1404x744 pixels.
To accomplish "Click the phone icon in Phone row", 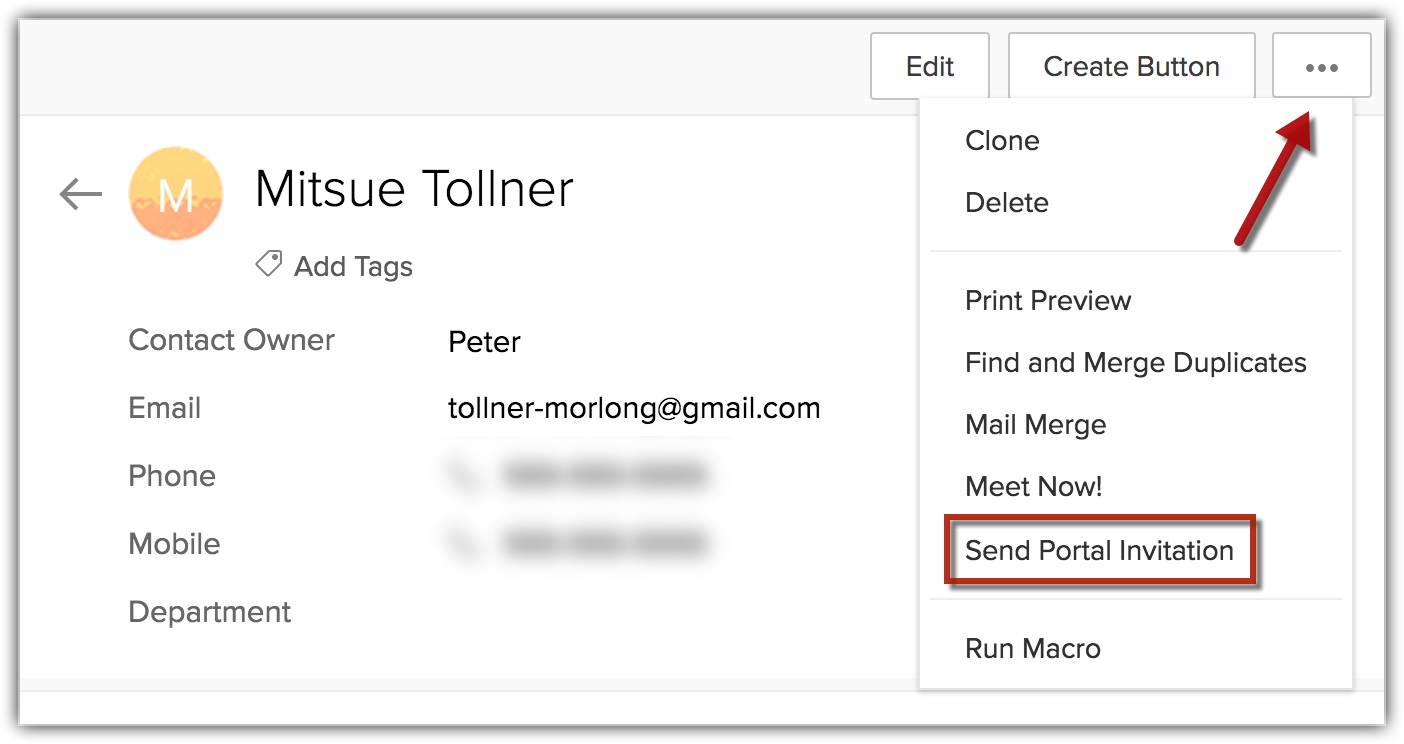I will [x=463, y=476].
